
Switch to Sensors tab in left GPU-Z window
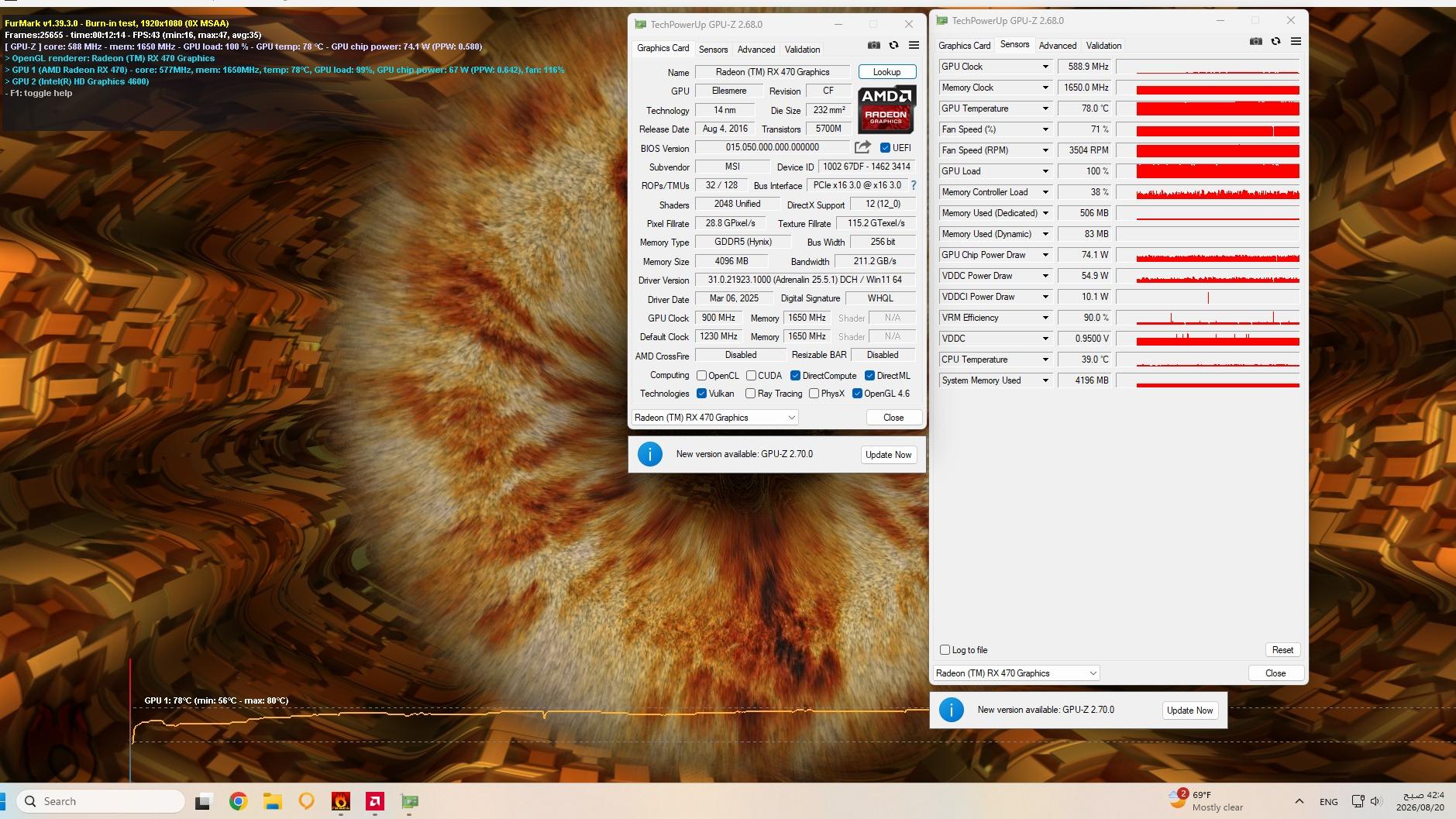713,50
